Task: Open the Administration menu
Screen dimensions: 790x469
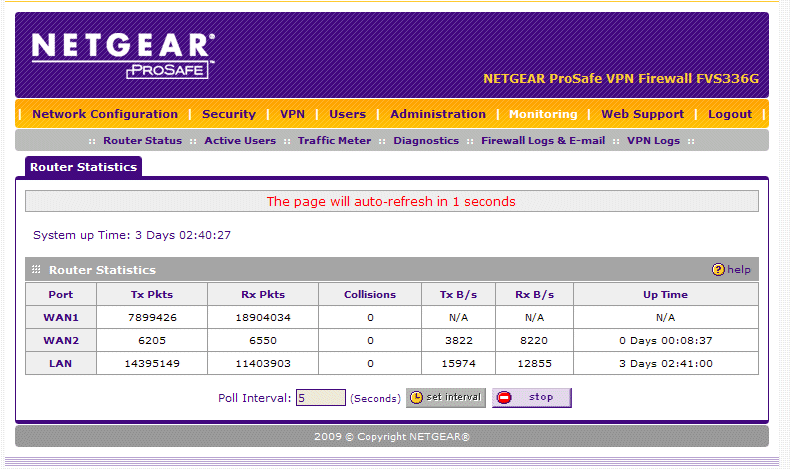Action: (x=438, y=114)
